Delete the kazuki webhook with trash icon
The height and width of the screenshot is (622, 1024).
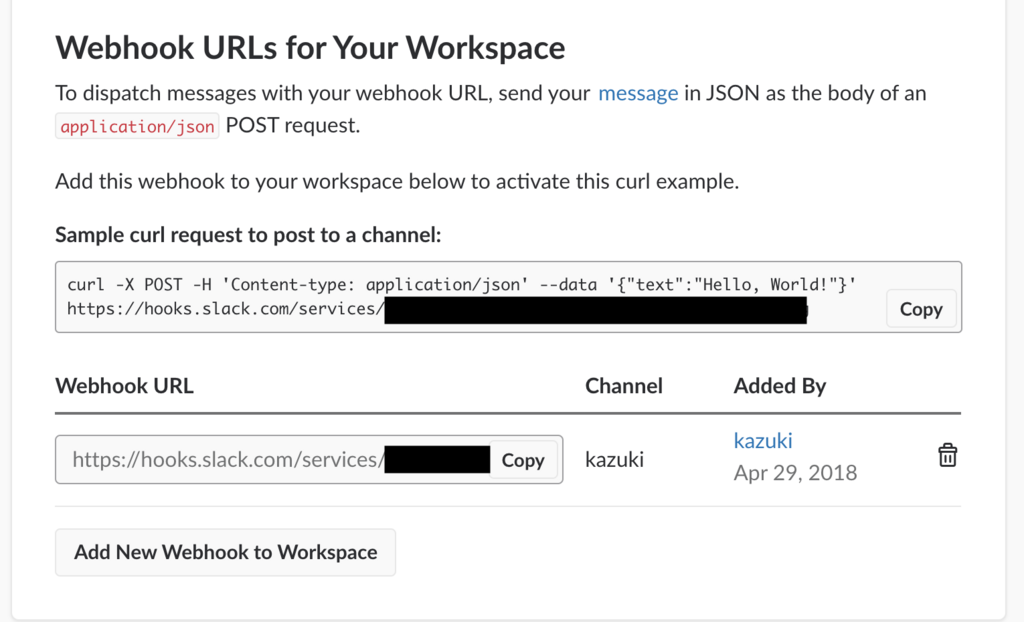pos(948,455)
